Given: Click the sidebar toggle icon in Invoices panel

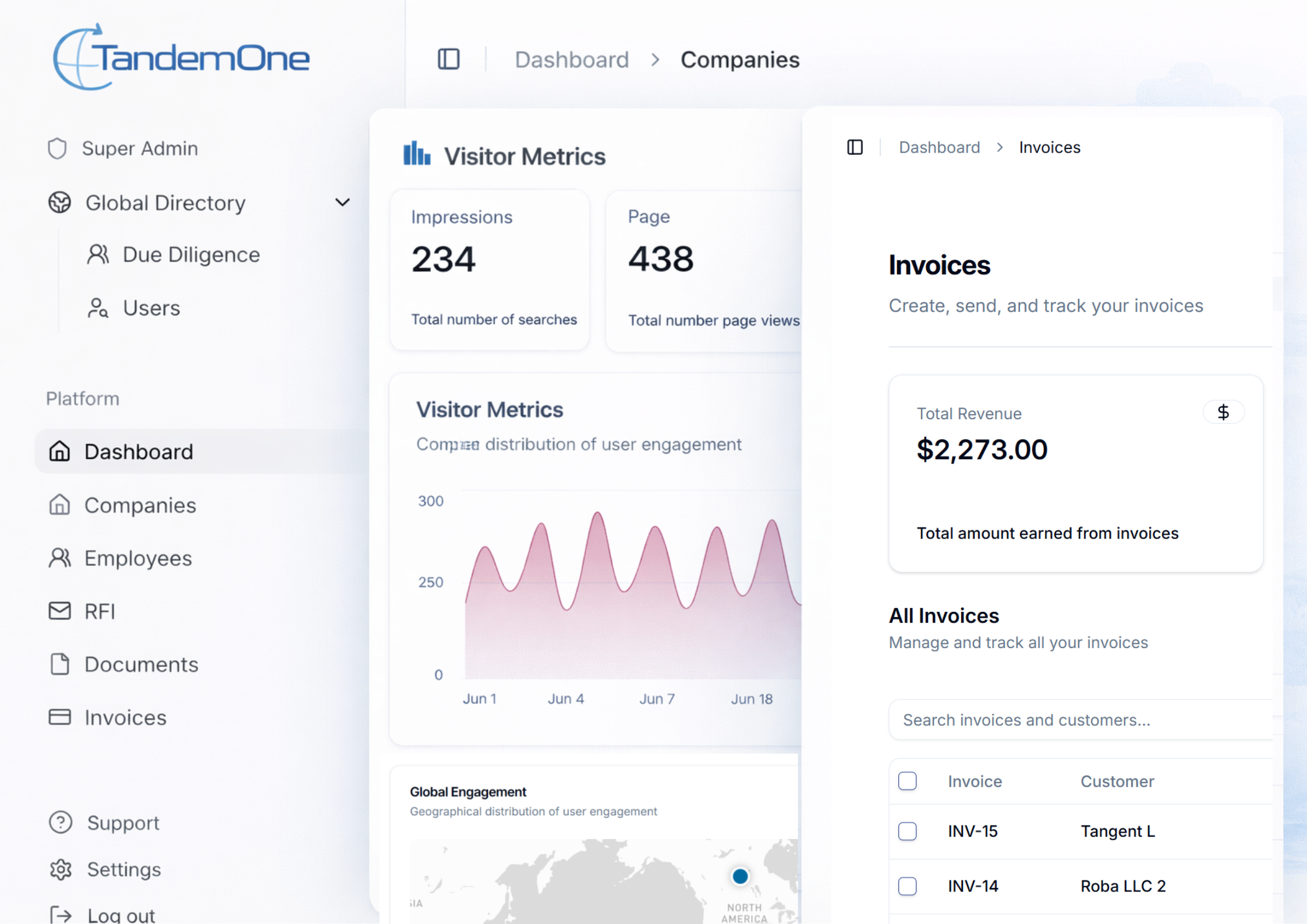Looking at the screenshot, I should (855, 147).
